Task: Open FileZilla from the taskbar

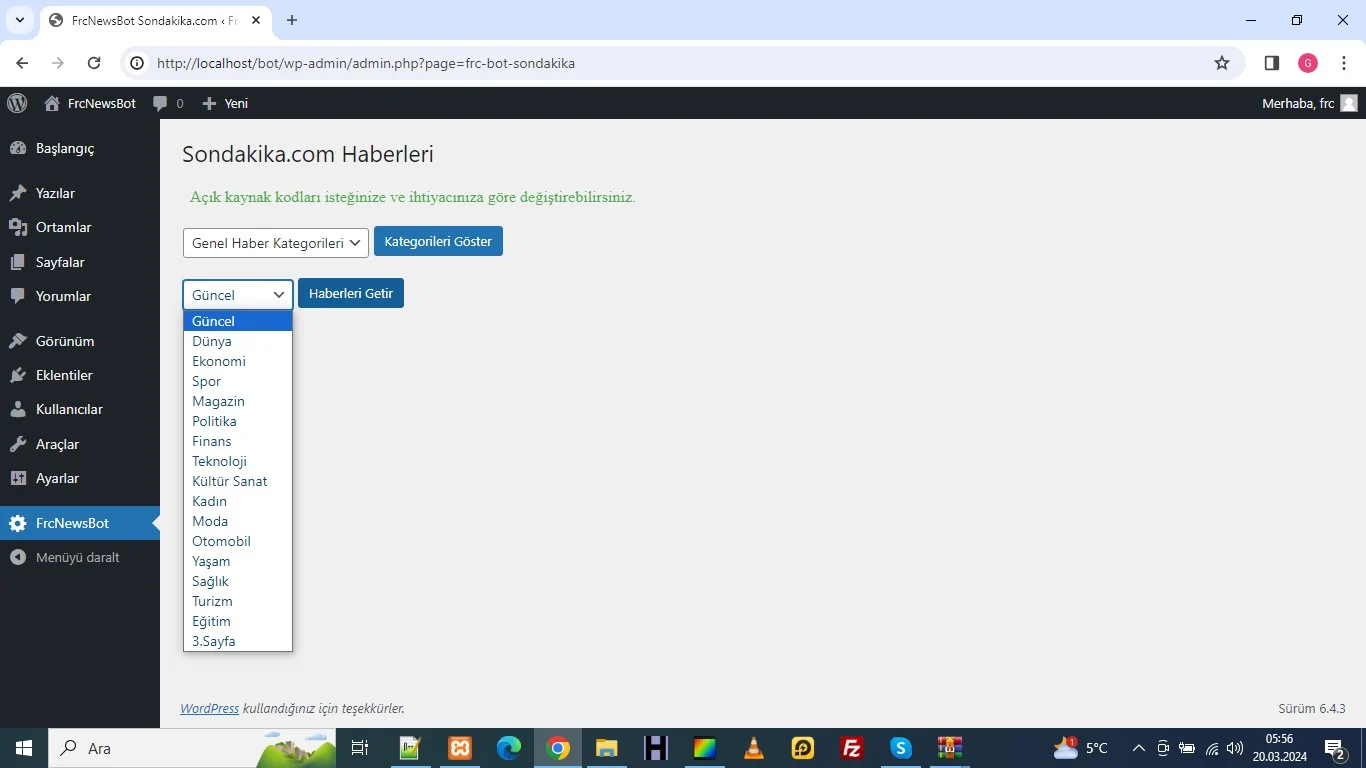Action: (852, 748)
